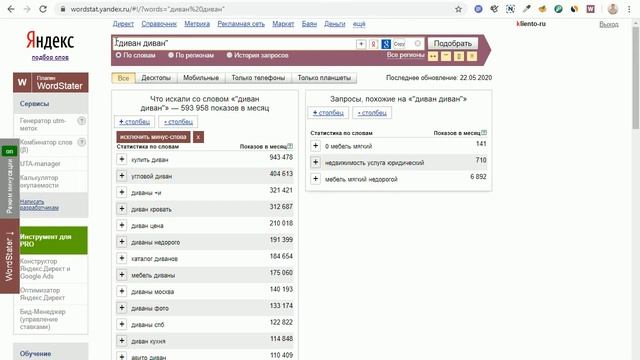Screen dimensions: 640x360
Task: Click the blue Google 'g' icon in search field
Action: [386, 44]
